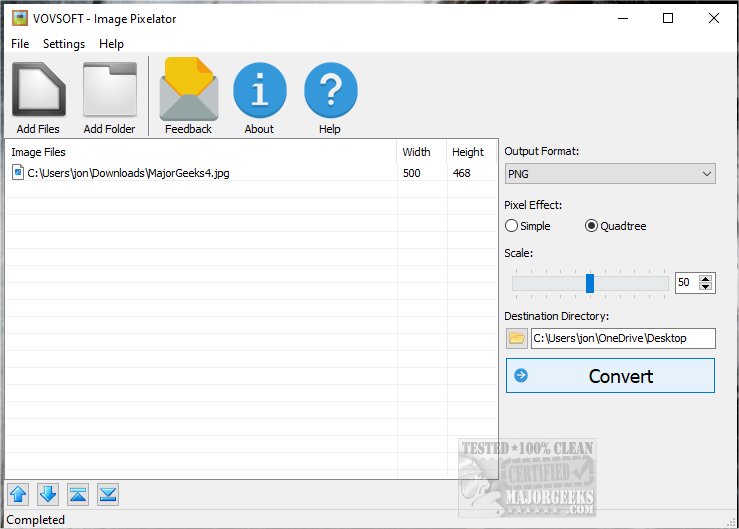739x529 pixels.
Task: Increase scale value with up spinner
Action: [706, 279]
